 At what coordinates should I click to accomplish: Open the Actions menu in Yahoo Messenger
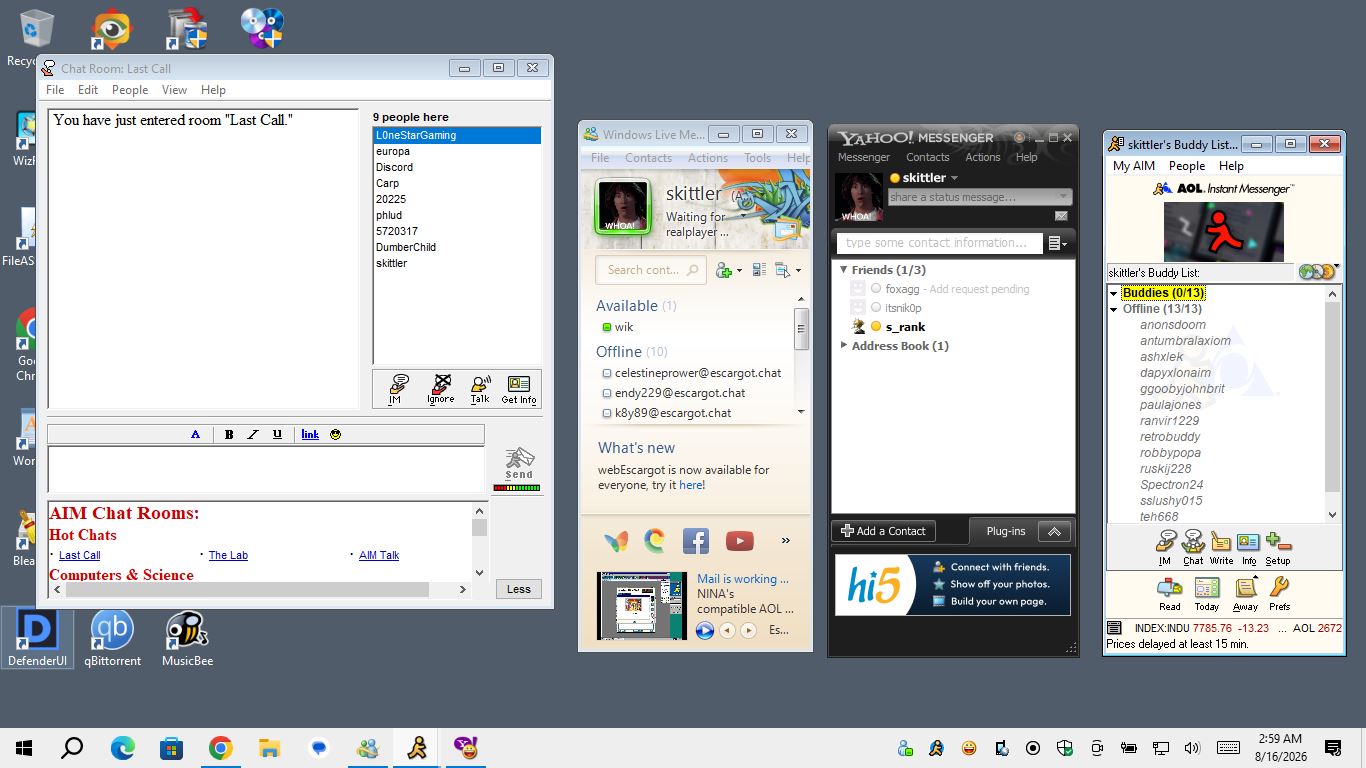tap(982, 157)
